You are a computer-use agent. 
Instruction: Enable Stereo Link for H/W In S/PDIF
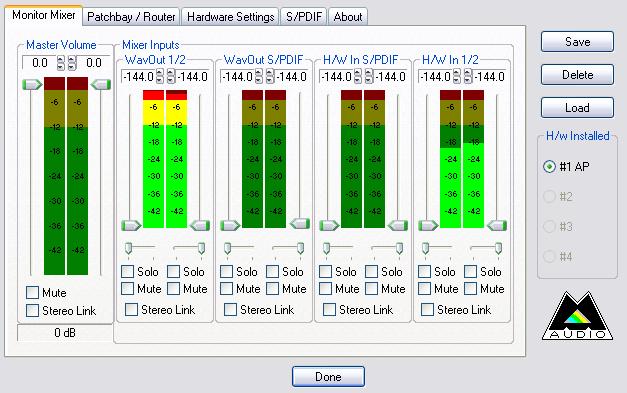pos(329,309)
